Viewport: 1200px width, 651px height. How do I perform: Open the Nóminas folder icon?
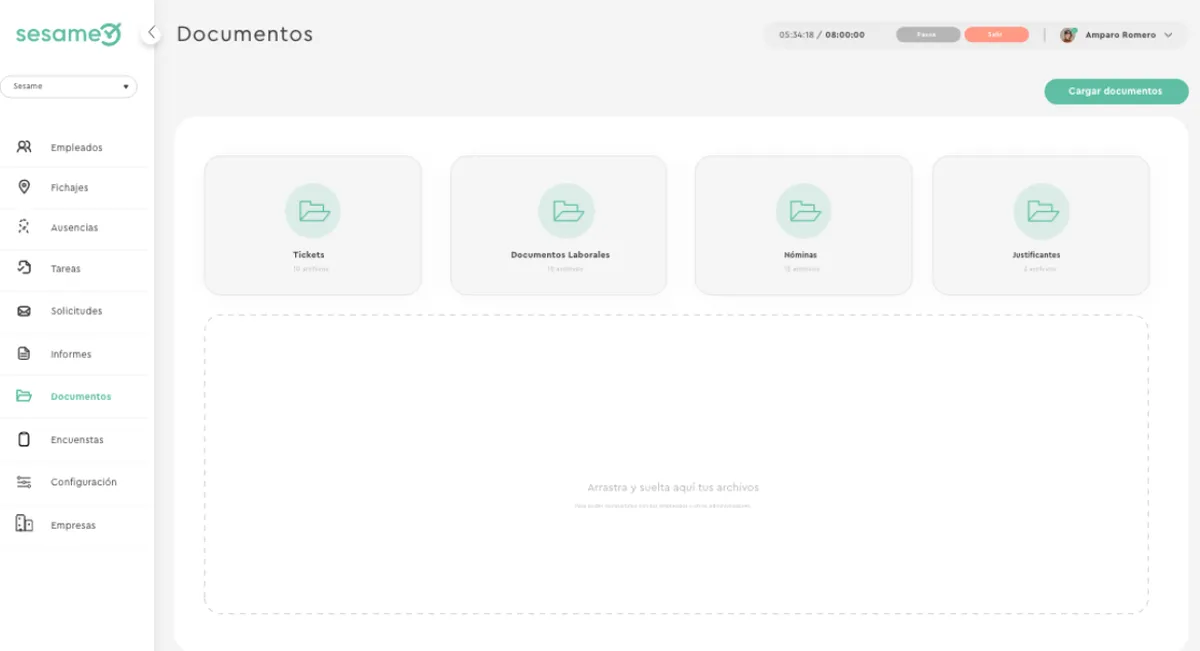tap(804, 211)
